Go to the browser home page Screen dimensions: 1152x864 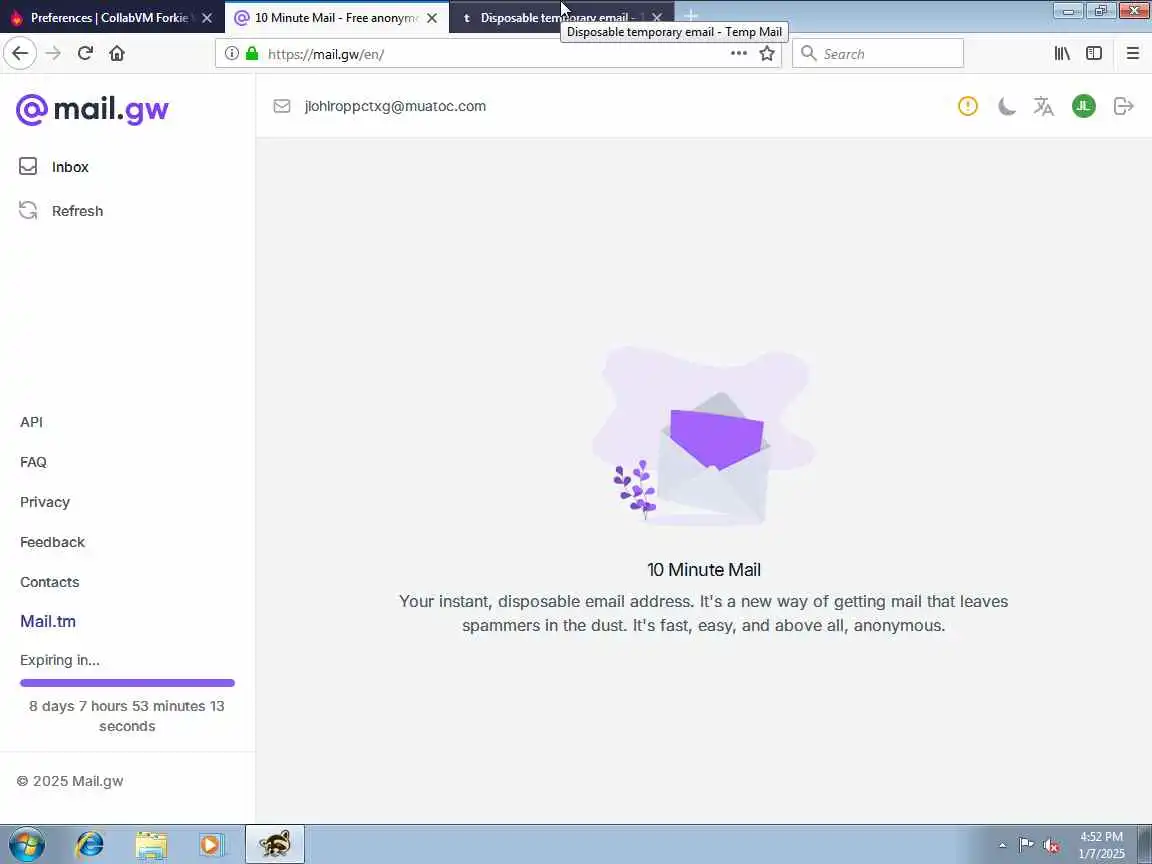coord(117,54)
